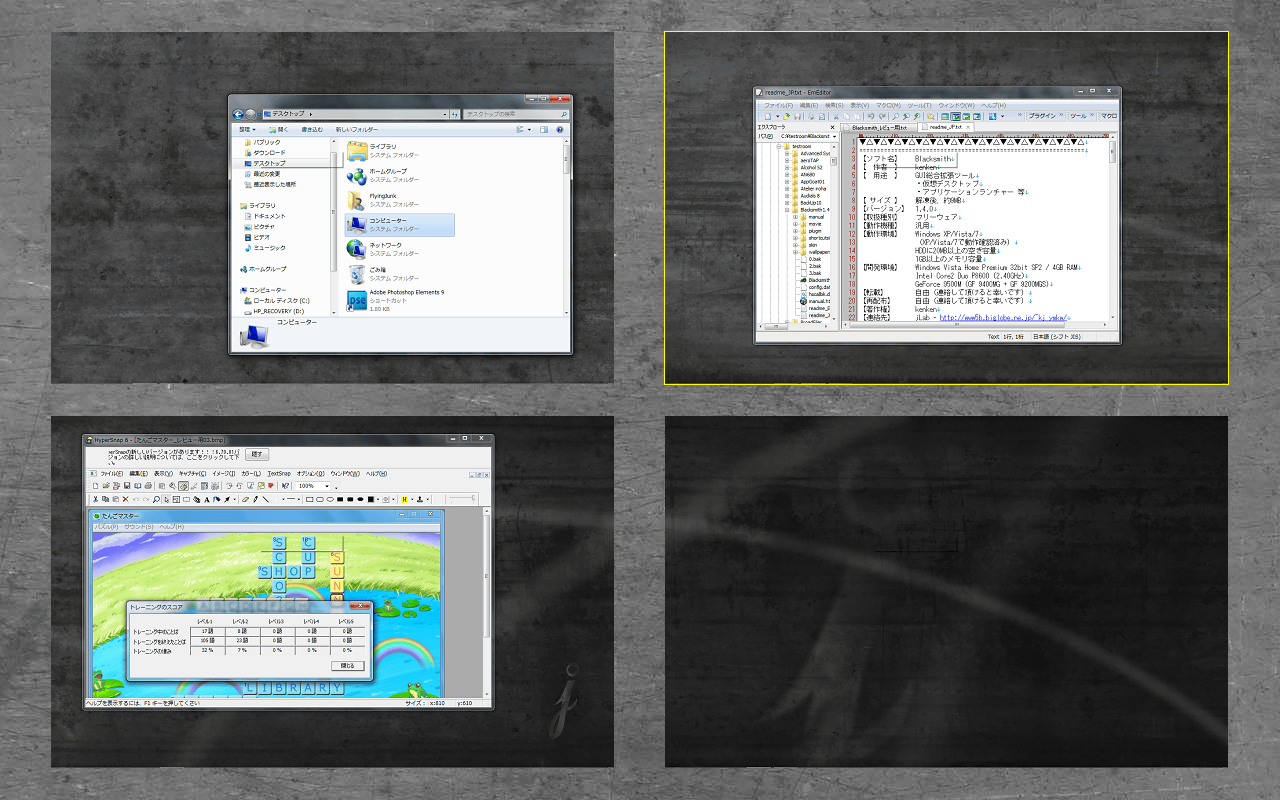
Task: Click the New file icon in EmEditor
Action: click(767, 116)
